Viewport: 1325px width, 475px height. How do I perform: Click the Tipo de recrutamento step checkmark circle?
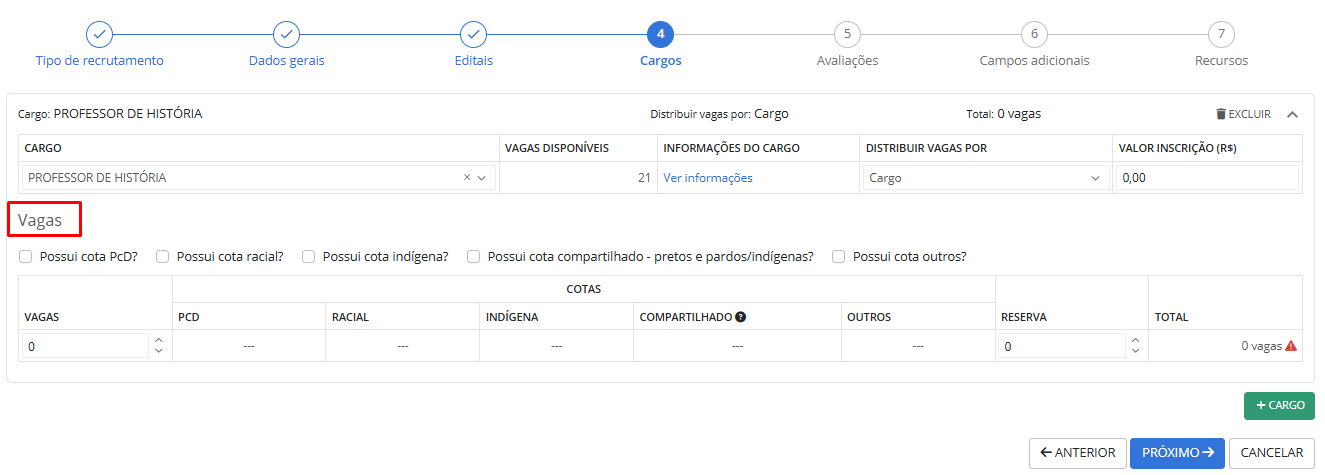point(99,34)
